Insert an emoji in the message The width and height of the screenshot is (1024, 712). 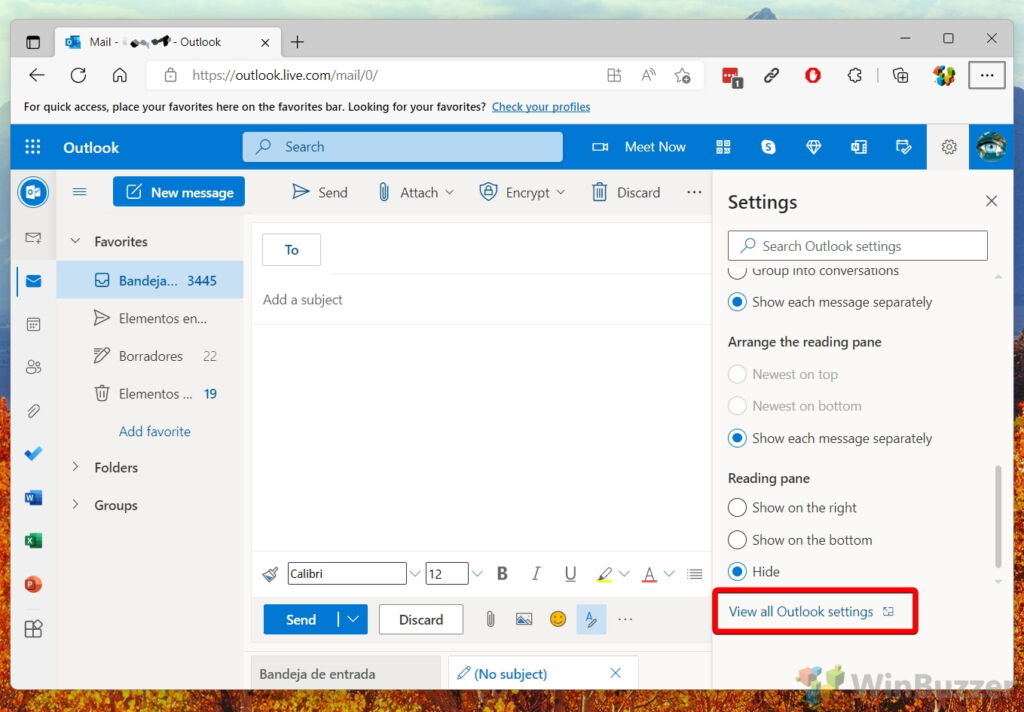click(558, 619)
